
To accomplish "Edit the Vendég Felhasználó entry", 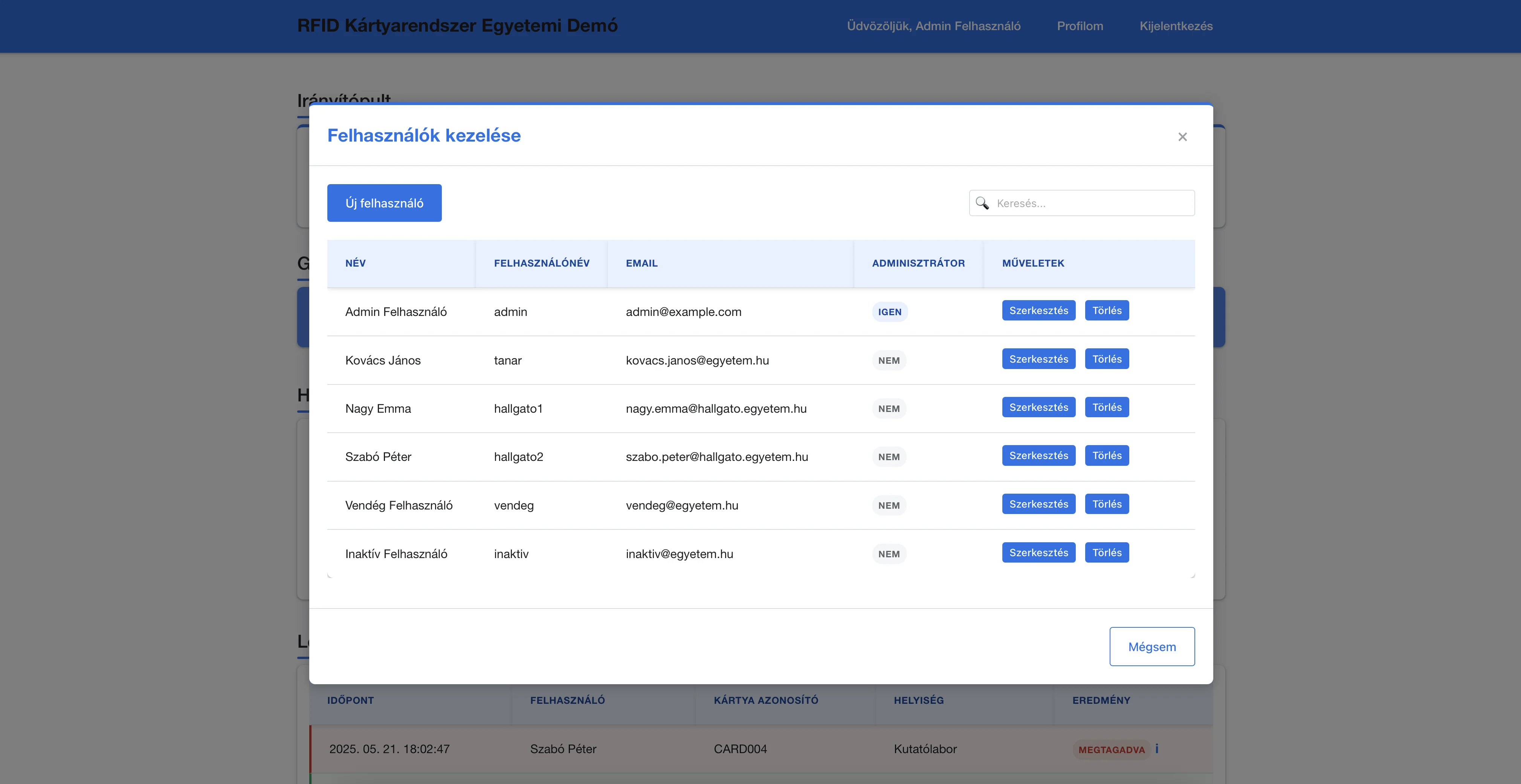I will click(x=1038, y=504).
